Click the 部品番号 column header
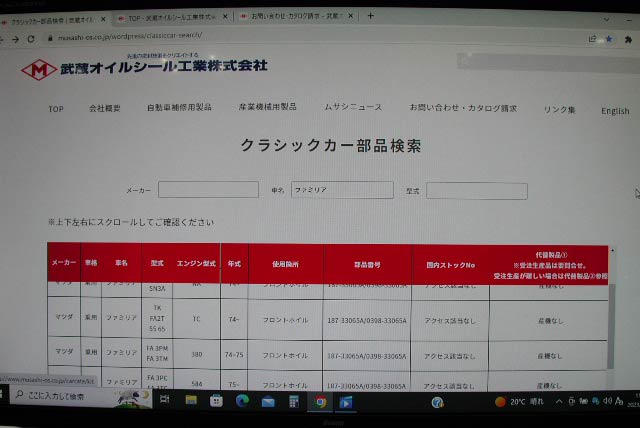 pos(367,265)
